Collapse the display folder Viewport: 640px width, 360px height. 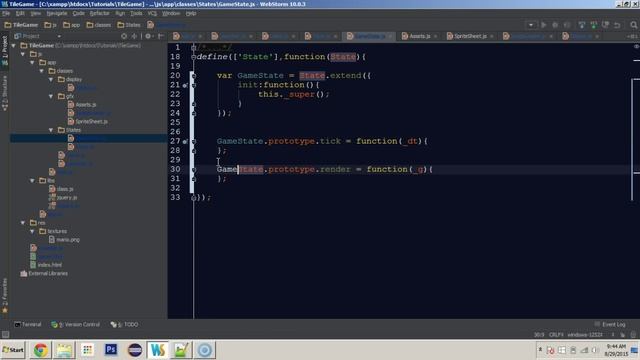click(x=51, y=79)
